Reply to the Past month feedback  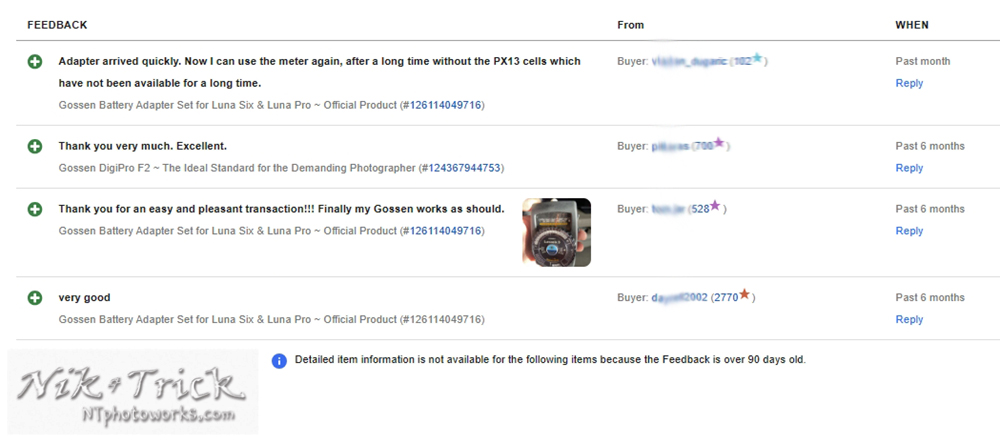coord(909,83)
